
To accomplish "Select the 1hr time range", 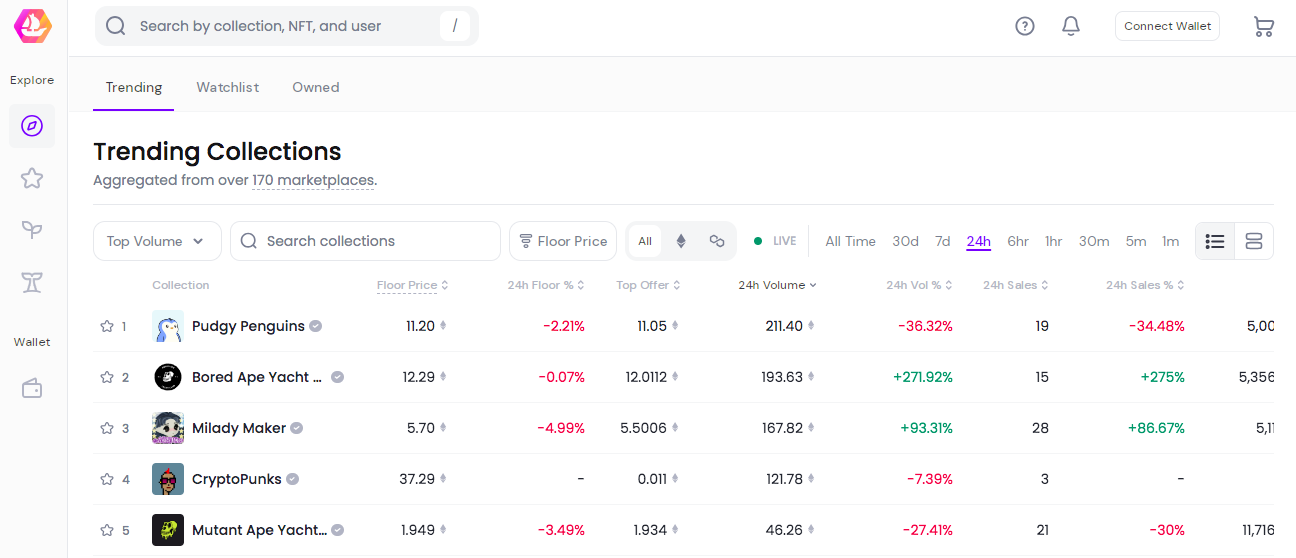I will [1054, 241].
